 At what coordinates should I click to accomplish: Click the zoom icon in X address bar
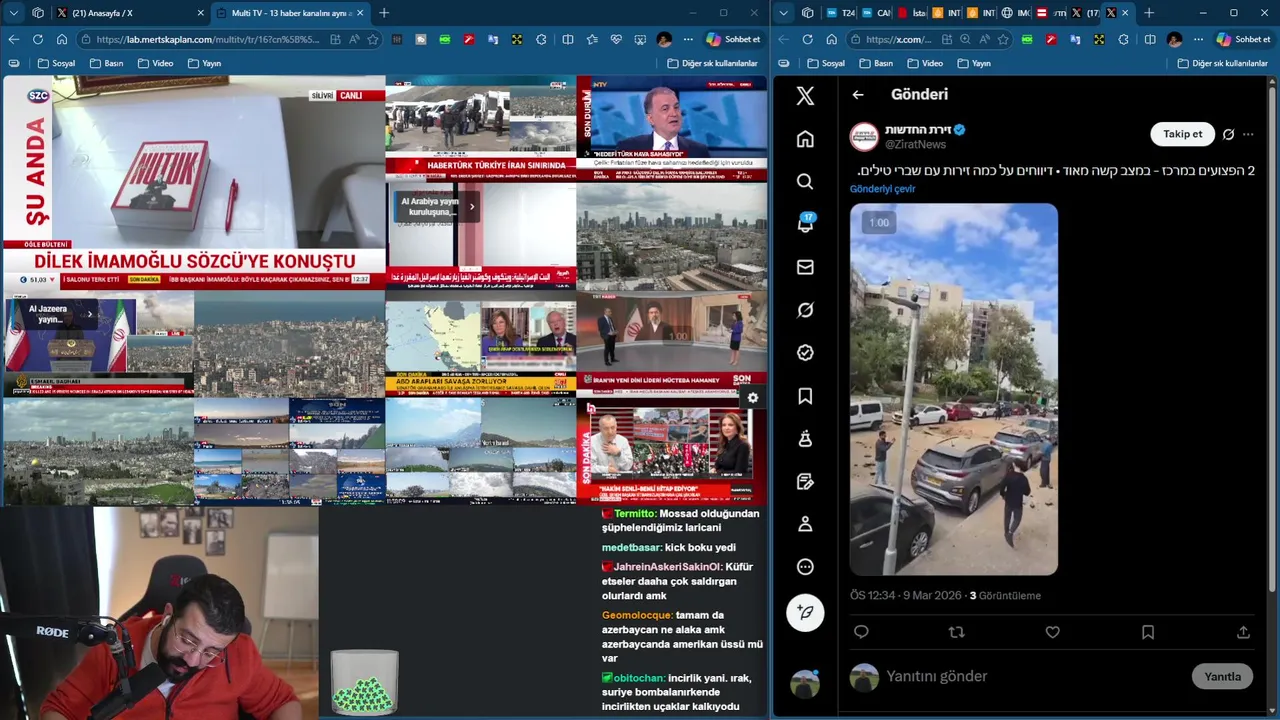click(965, 39)
